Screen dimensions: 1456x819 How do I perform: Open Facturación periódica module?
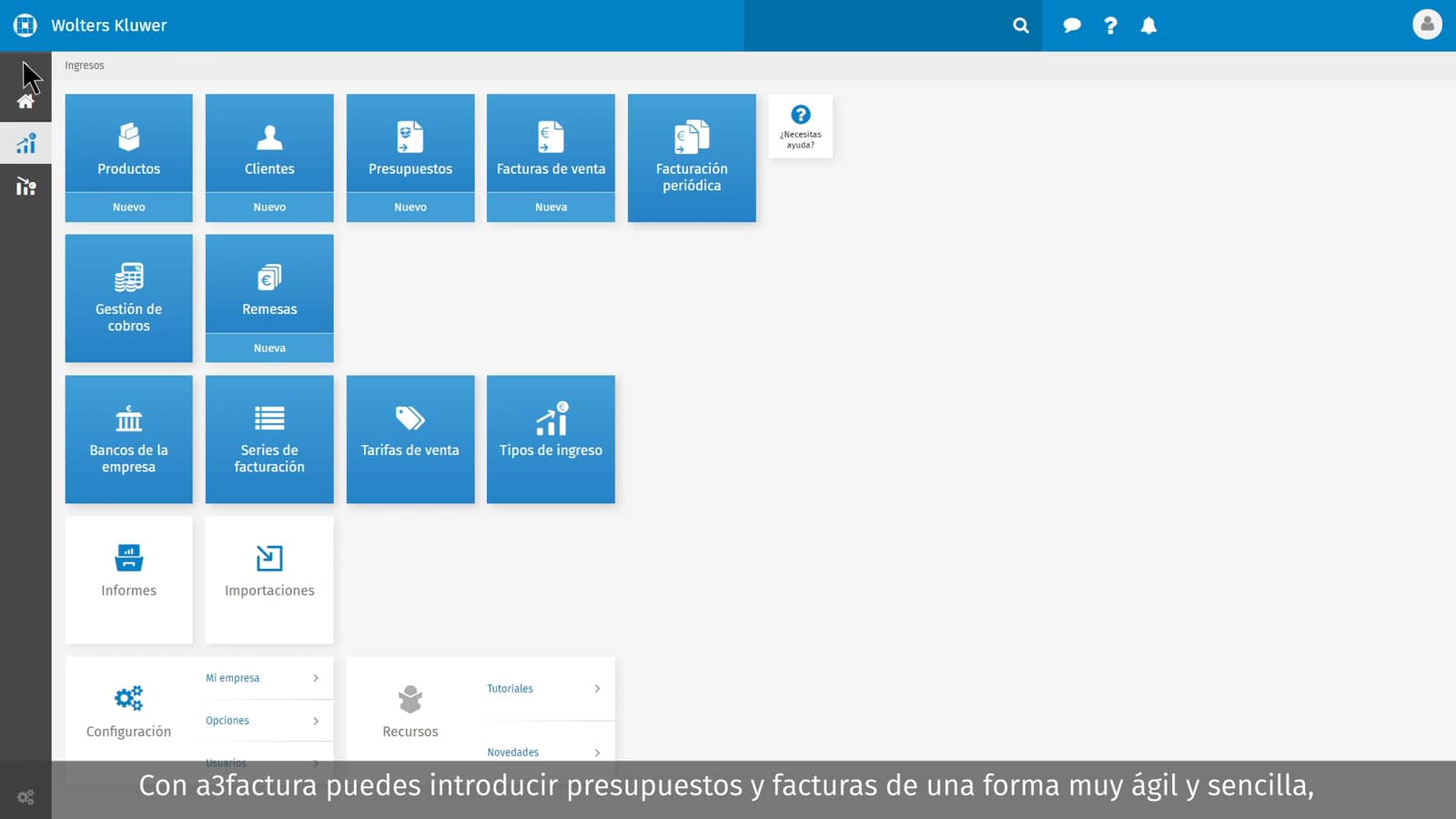pyautogui.click(x=692, y=158)
